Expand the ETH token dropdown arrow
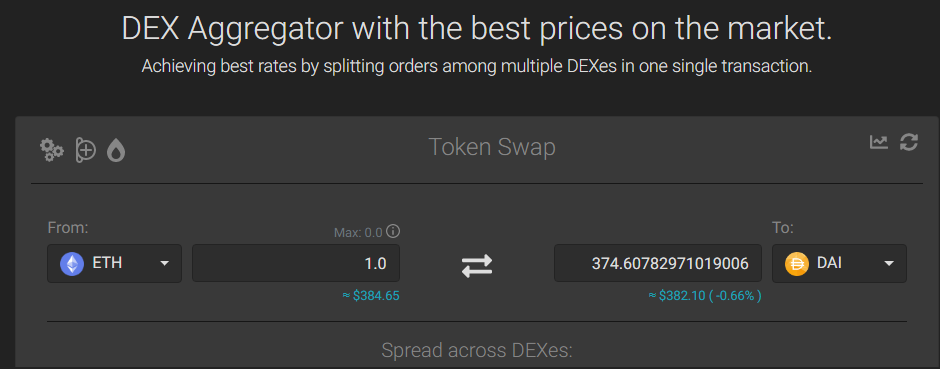 coord(164,264)
